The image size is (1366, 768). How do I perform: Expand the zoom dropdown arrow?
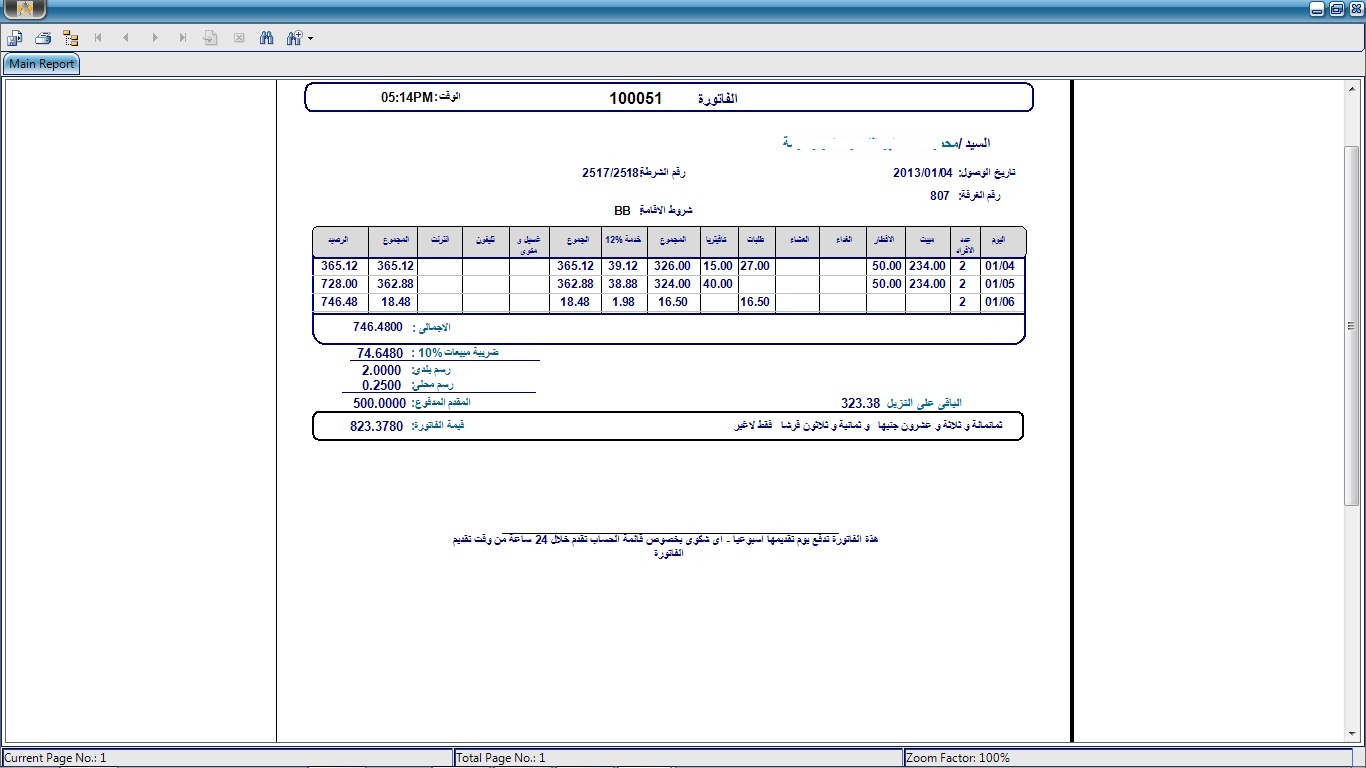click(x=311, y=39)
